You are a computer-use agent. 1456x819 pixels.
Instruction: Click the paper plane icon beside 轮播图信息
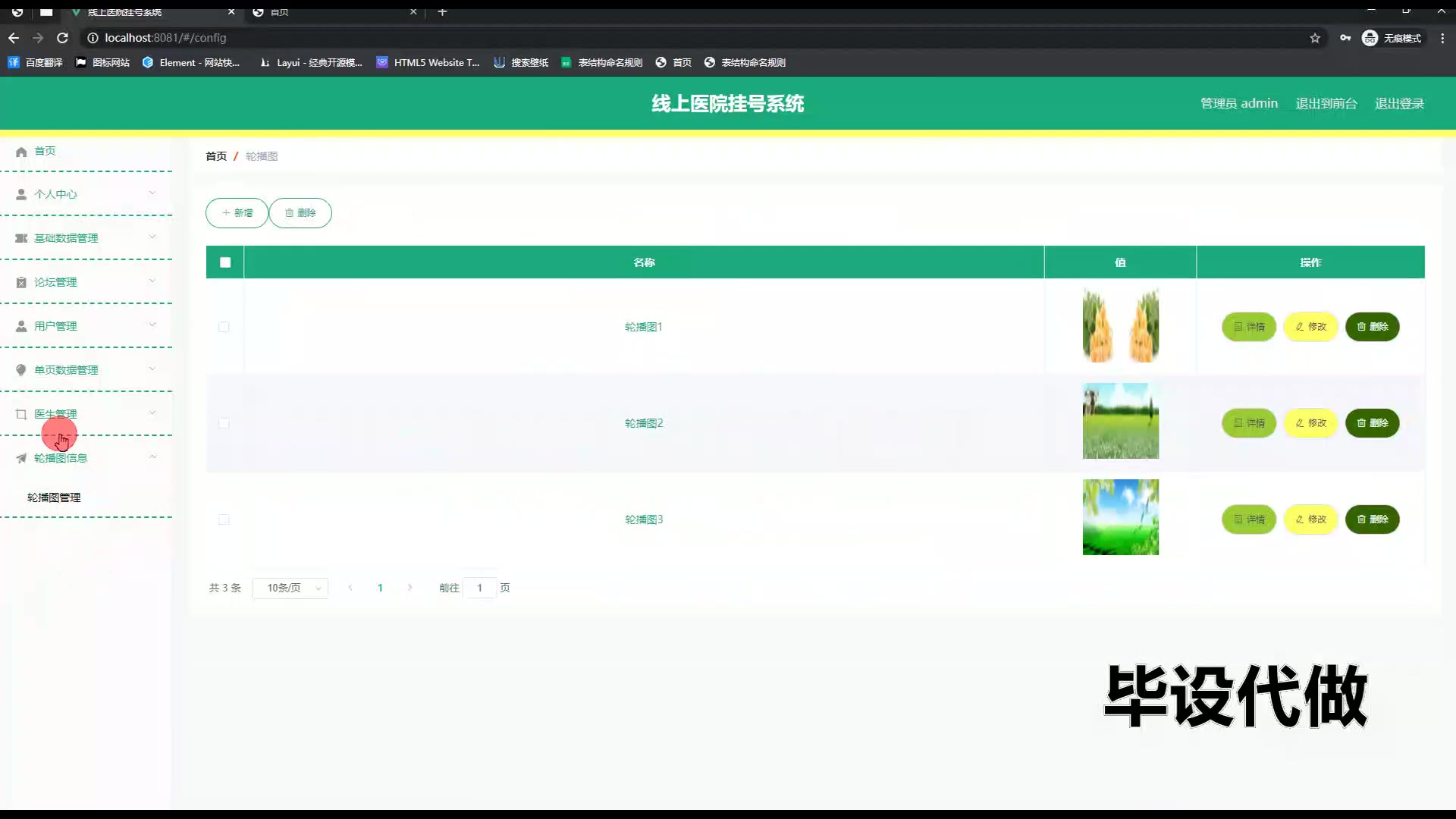pos(21,459)
